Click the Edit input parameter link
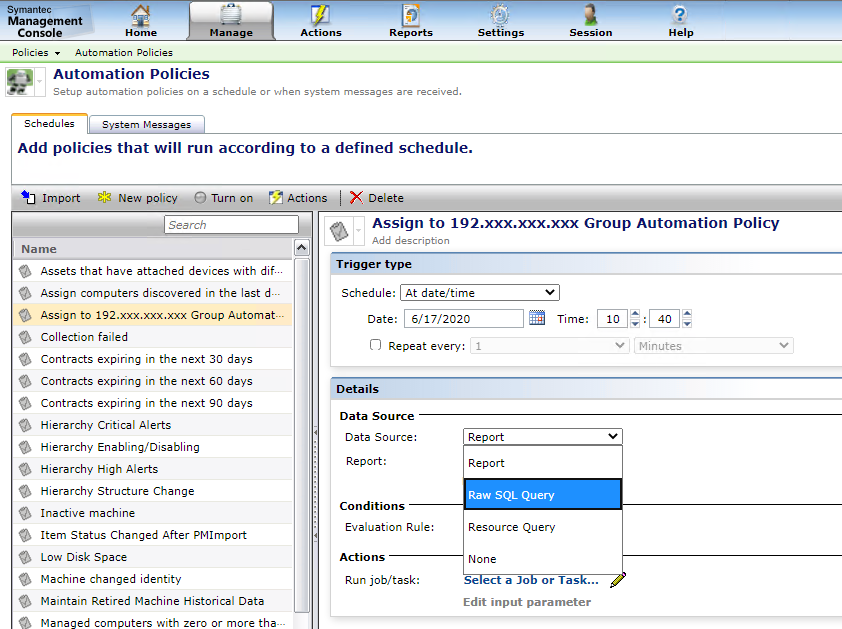Screen dimensions: 842x629 click(527, 602)
